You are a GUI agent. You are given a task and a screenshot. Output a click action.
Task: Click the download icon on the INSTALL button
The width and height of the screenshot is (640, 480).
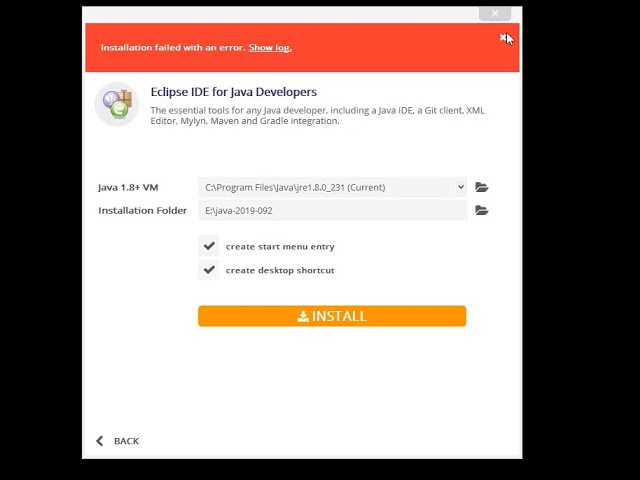point(303,316)
